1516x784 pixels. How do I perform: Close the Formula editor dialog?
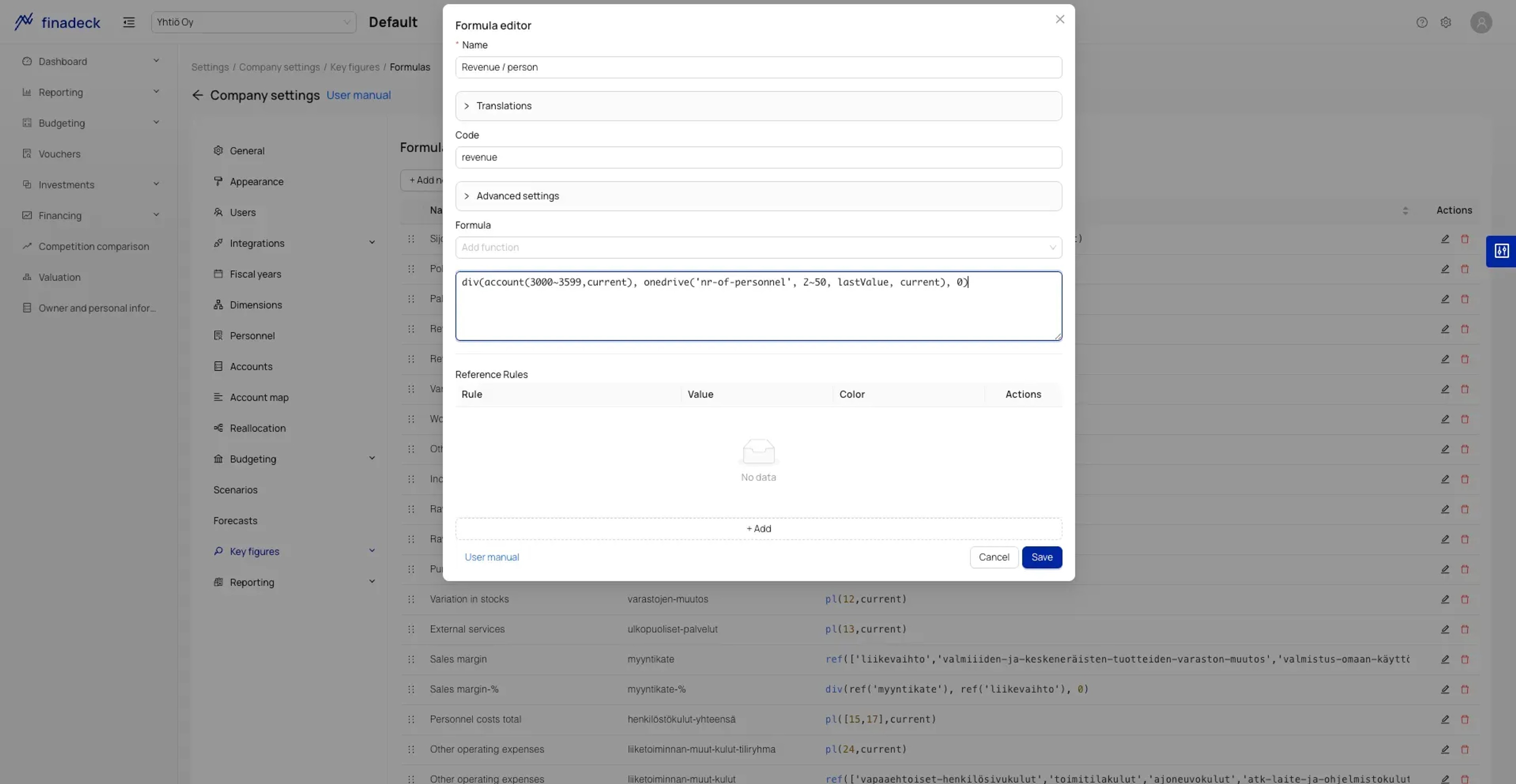pos(1060,19)
